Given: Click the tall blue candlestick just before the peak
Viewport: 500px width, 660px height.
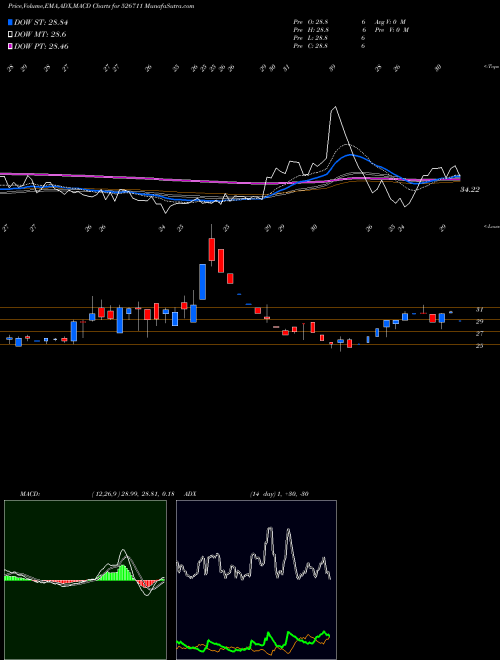Looking at the screenshot, I should click(x=202, y=282).
